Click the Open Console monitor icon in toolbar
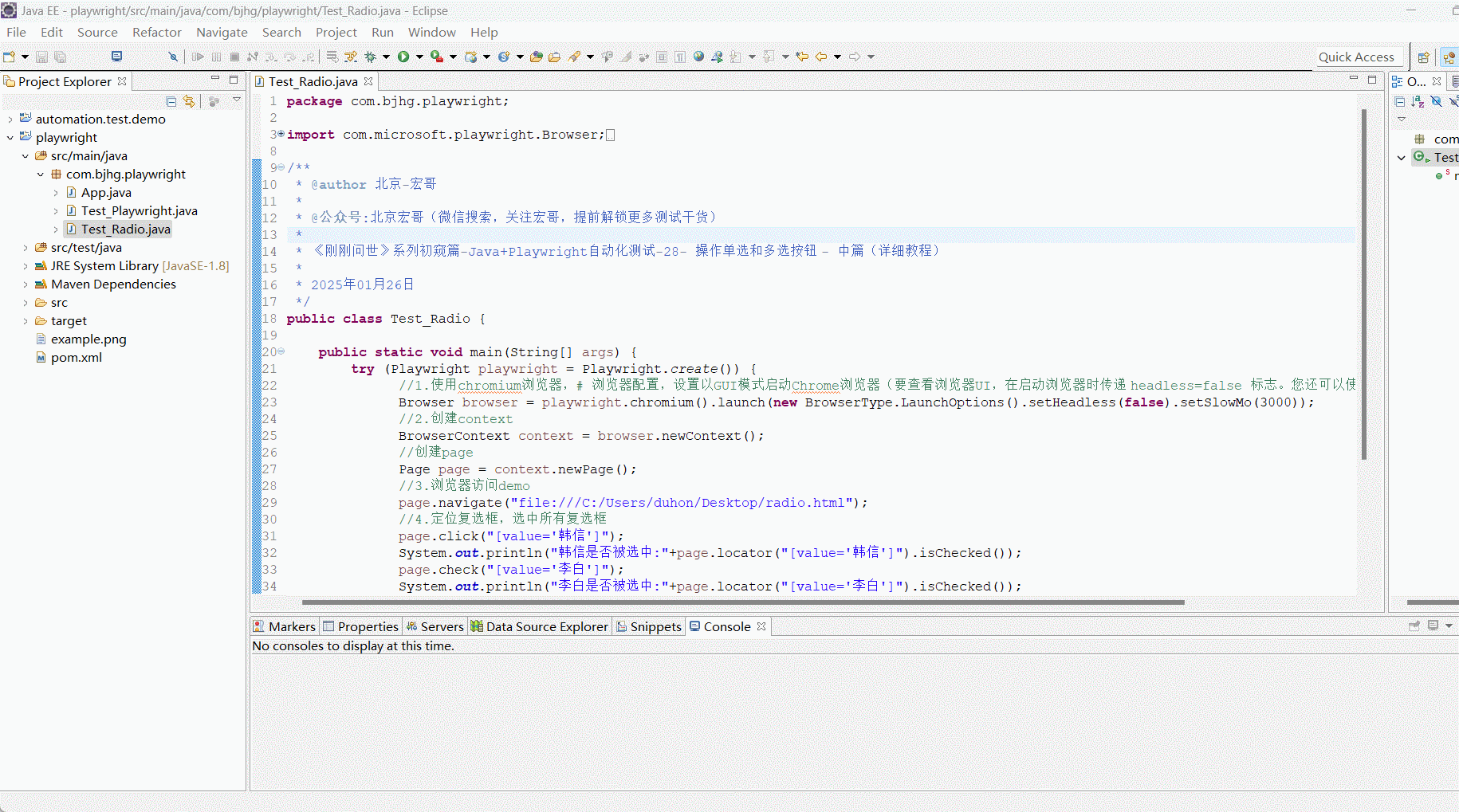 pos(116,57)
